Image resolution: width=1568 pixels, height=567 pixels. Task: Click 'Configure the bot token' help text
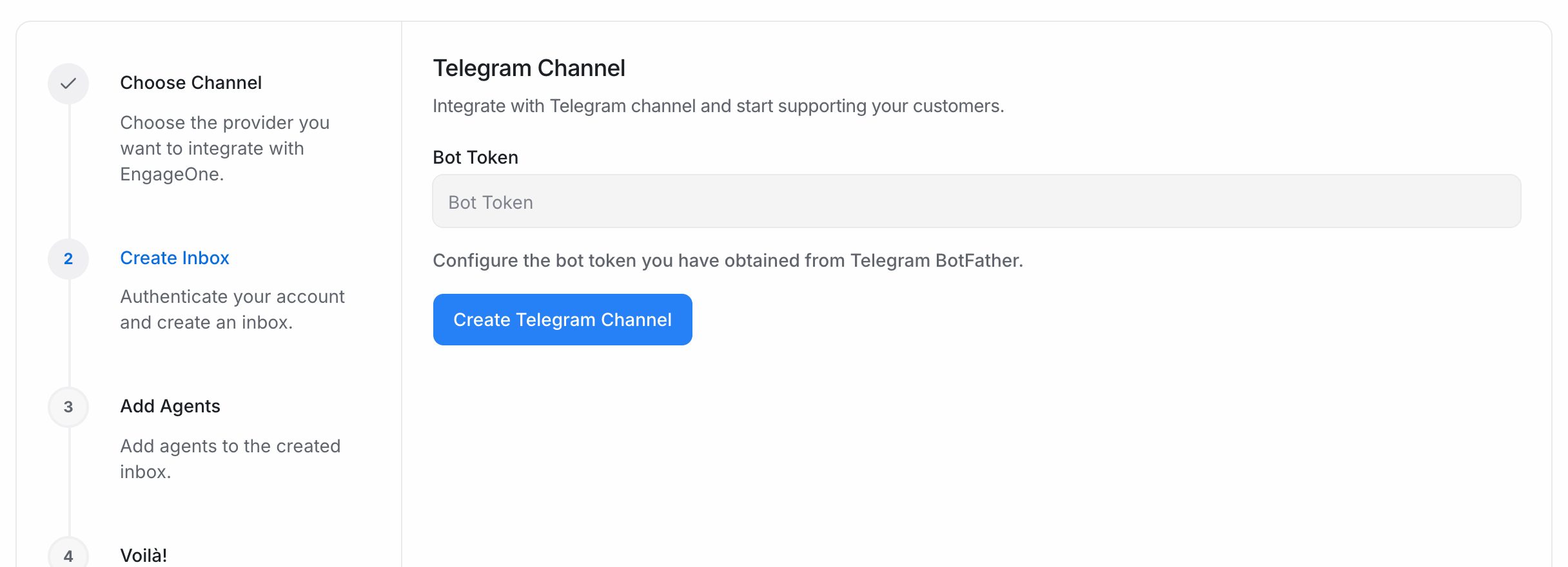point(728,260)
